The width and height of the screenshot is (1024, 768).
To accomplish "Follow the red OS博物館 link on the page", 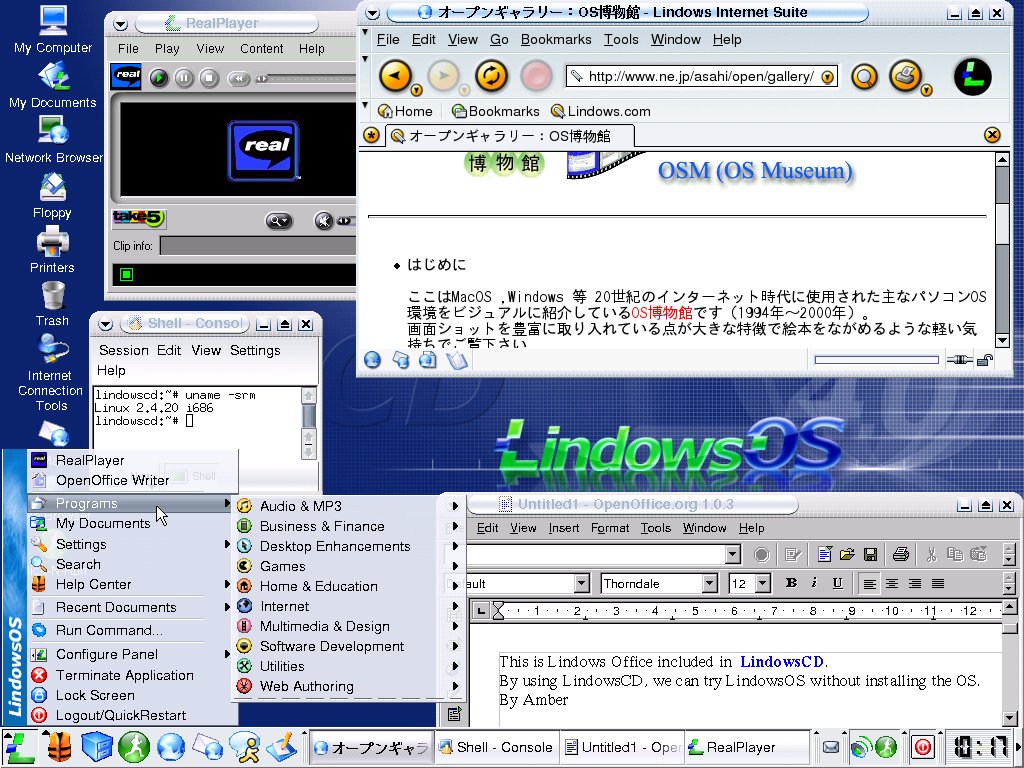I will click(x=662, y=312).
